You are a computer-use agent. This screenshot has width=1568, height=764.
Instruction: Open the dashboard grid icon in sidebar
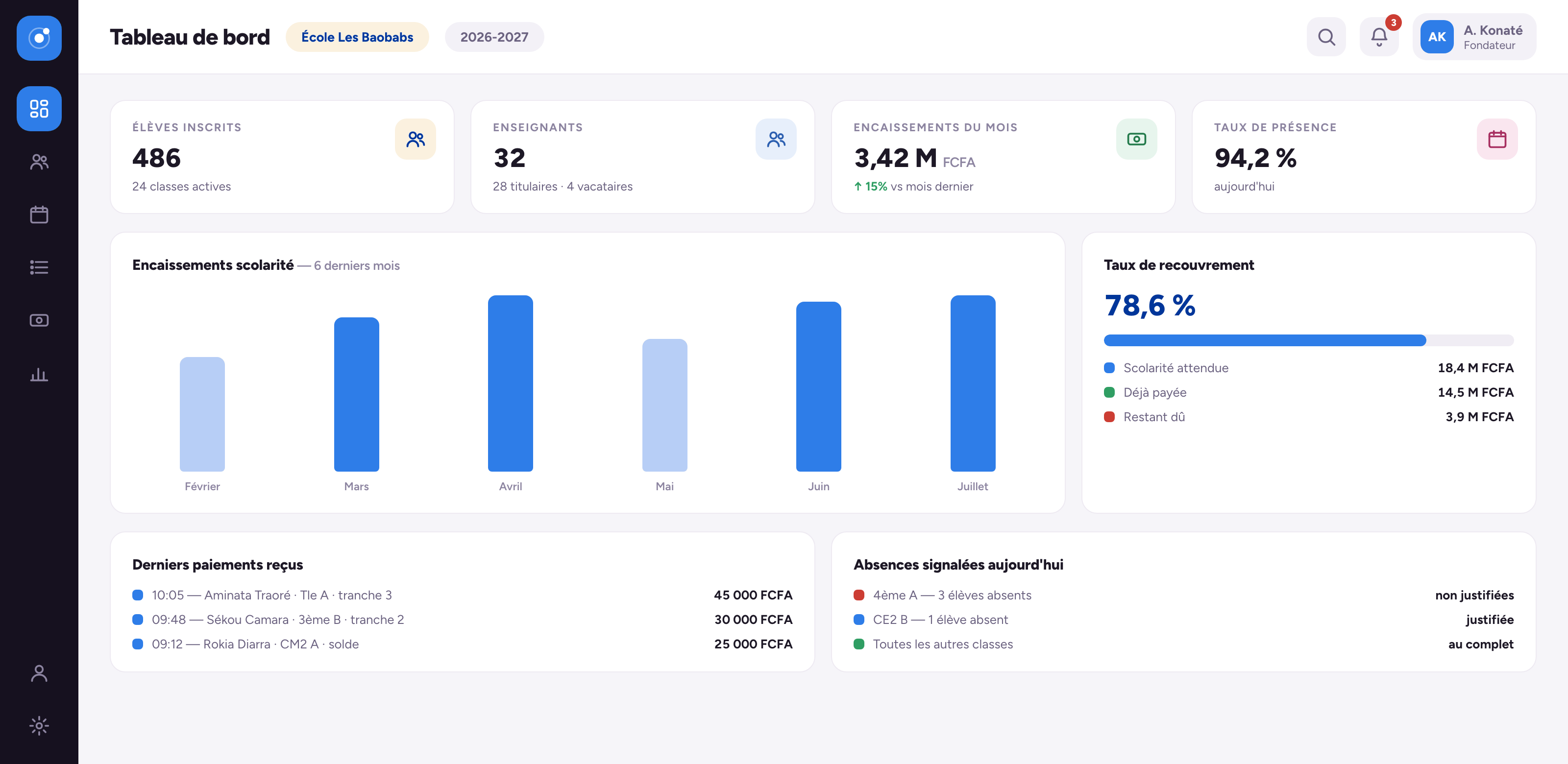(x=39, y=109)
